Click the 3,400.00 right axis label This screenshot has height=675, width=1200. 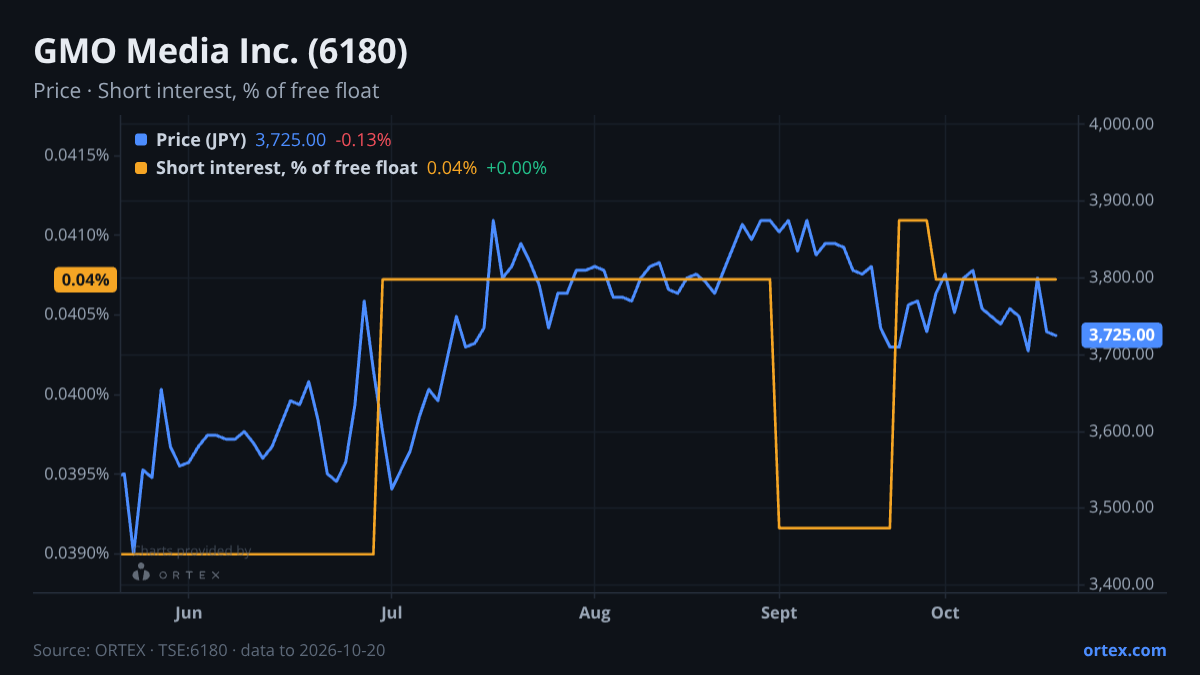[1122, 585]
